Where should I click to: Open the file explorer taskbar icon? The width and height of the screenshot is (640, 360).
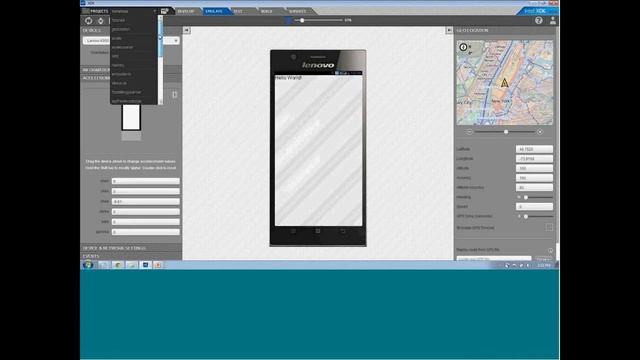[131, 265]
